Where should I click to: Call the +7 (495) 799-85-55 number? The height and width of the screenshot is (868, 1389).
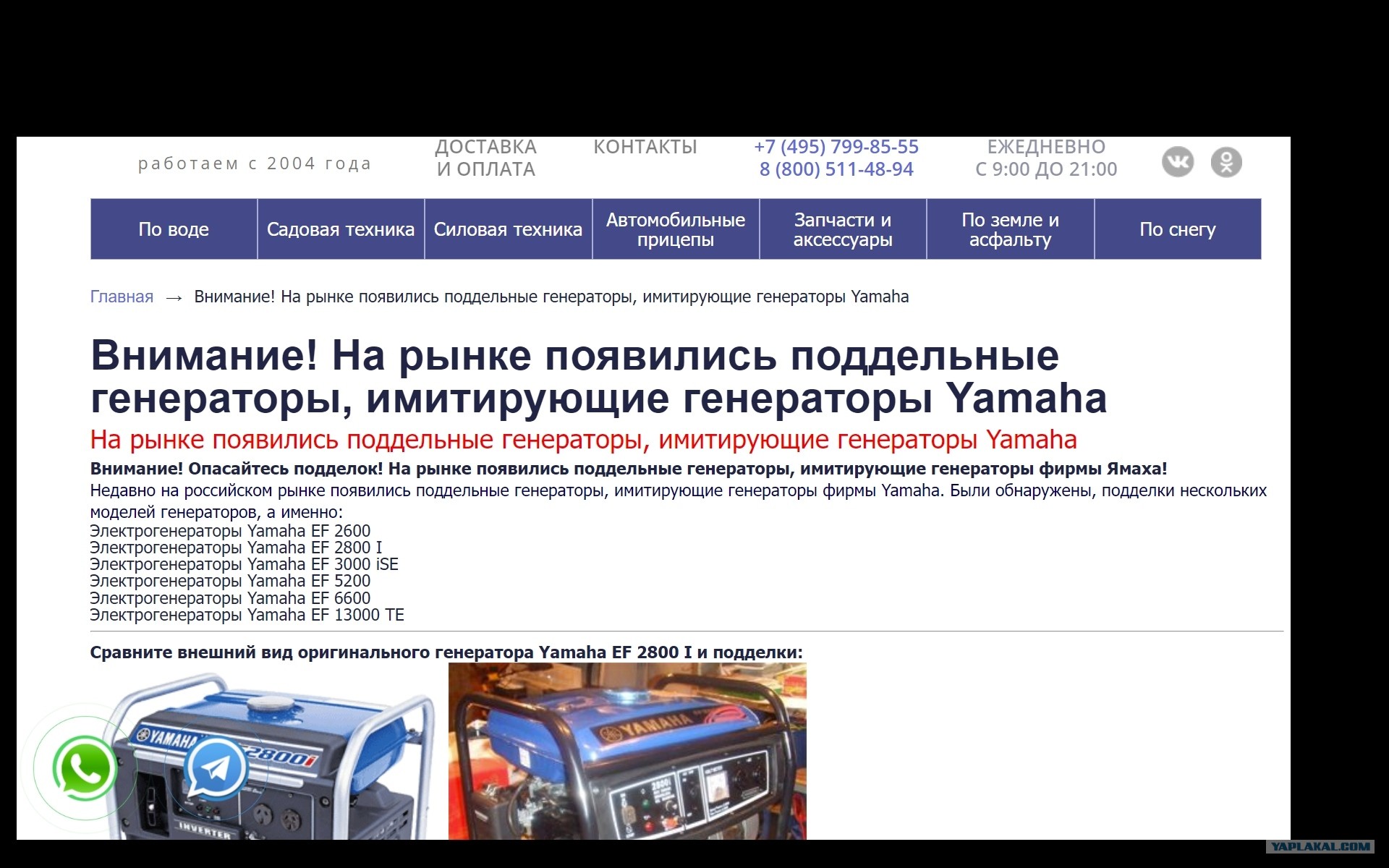click(x=836, y=147)
